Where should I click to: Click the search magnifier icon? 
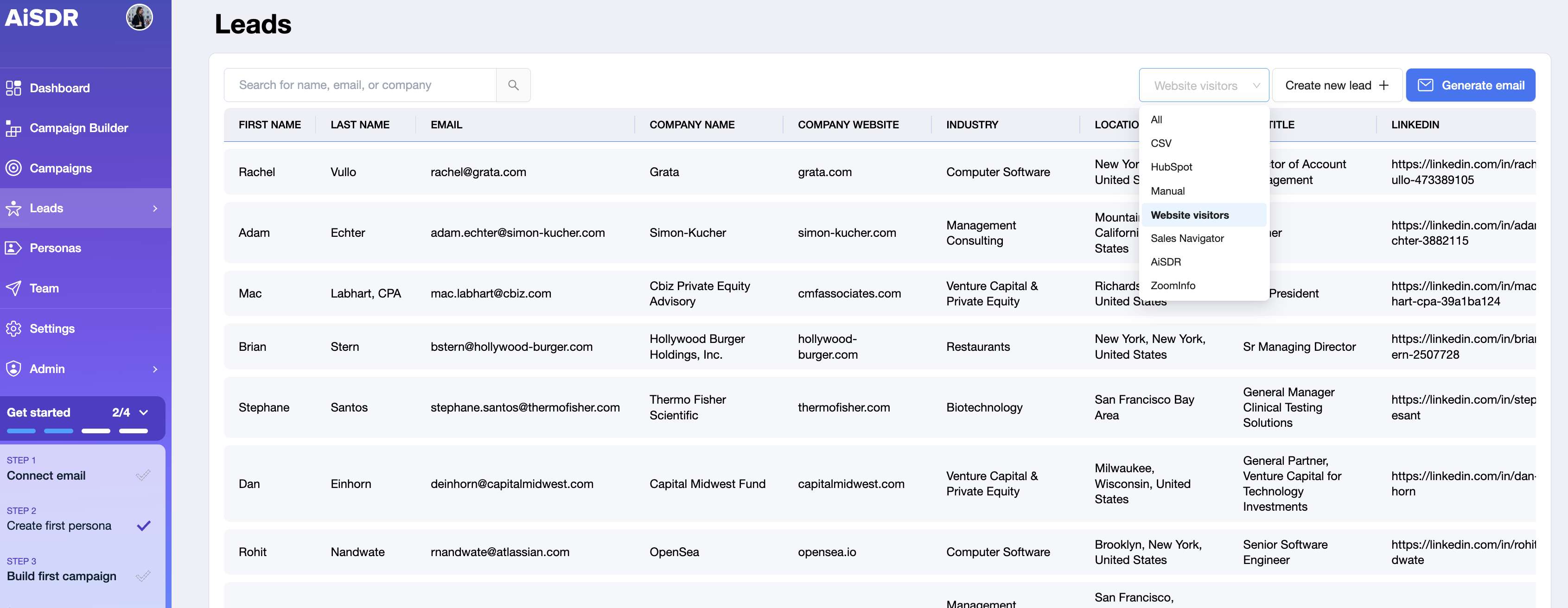tap(513, 85)
